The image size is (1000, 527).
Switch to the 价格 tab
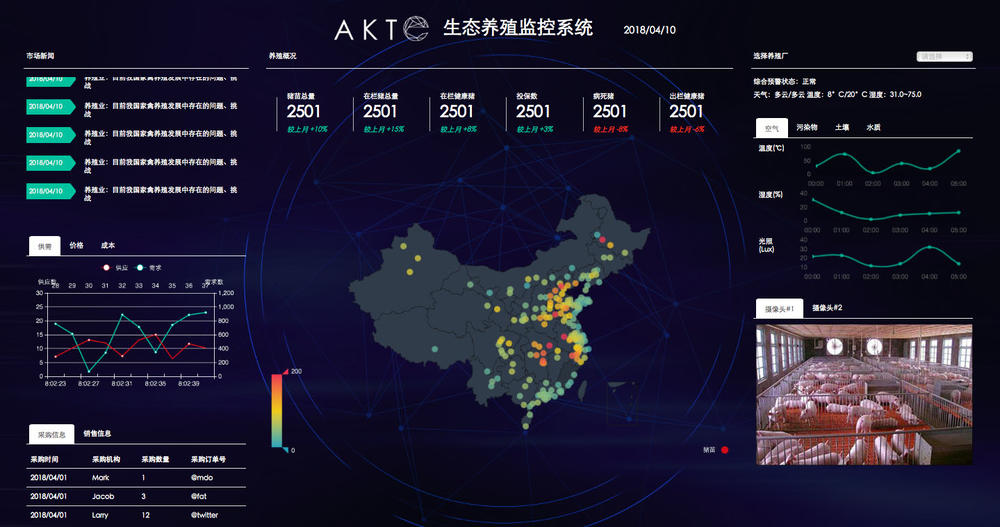tap(77, 245)
